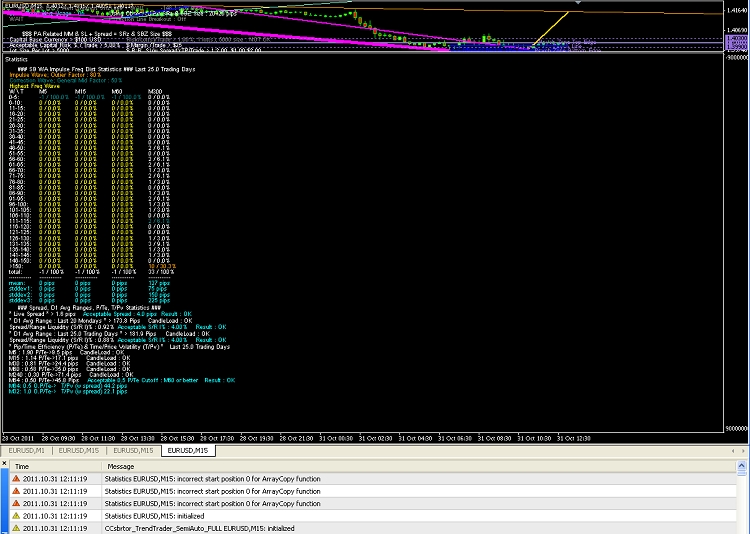Screen dimensions: 750x534
Task: Click the 'mean:' row label
Action: 17,283
